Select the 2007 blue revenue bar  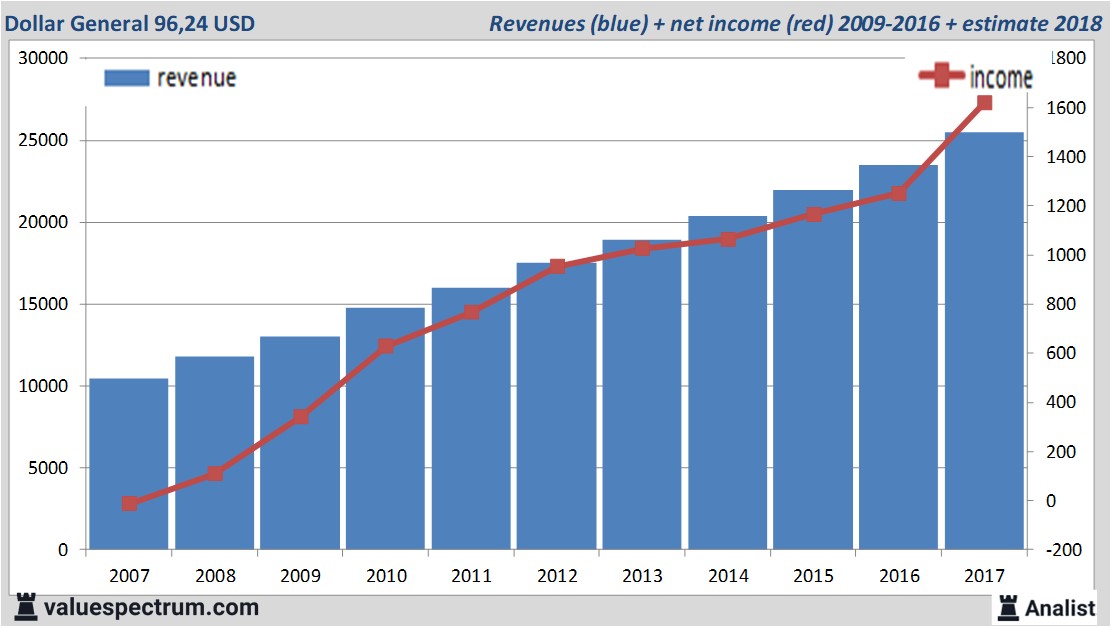coord(129,464)
